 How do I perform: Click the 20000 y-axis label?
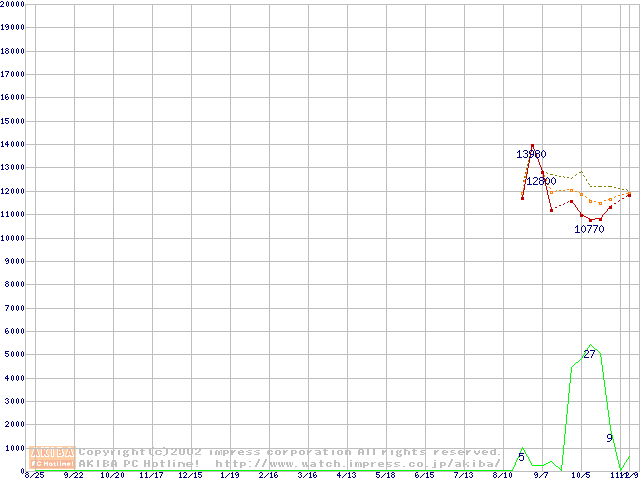[x=13, y=4]
